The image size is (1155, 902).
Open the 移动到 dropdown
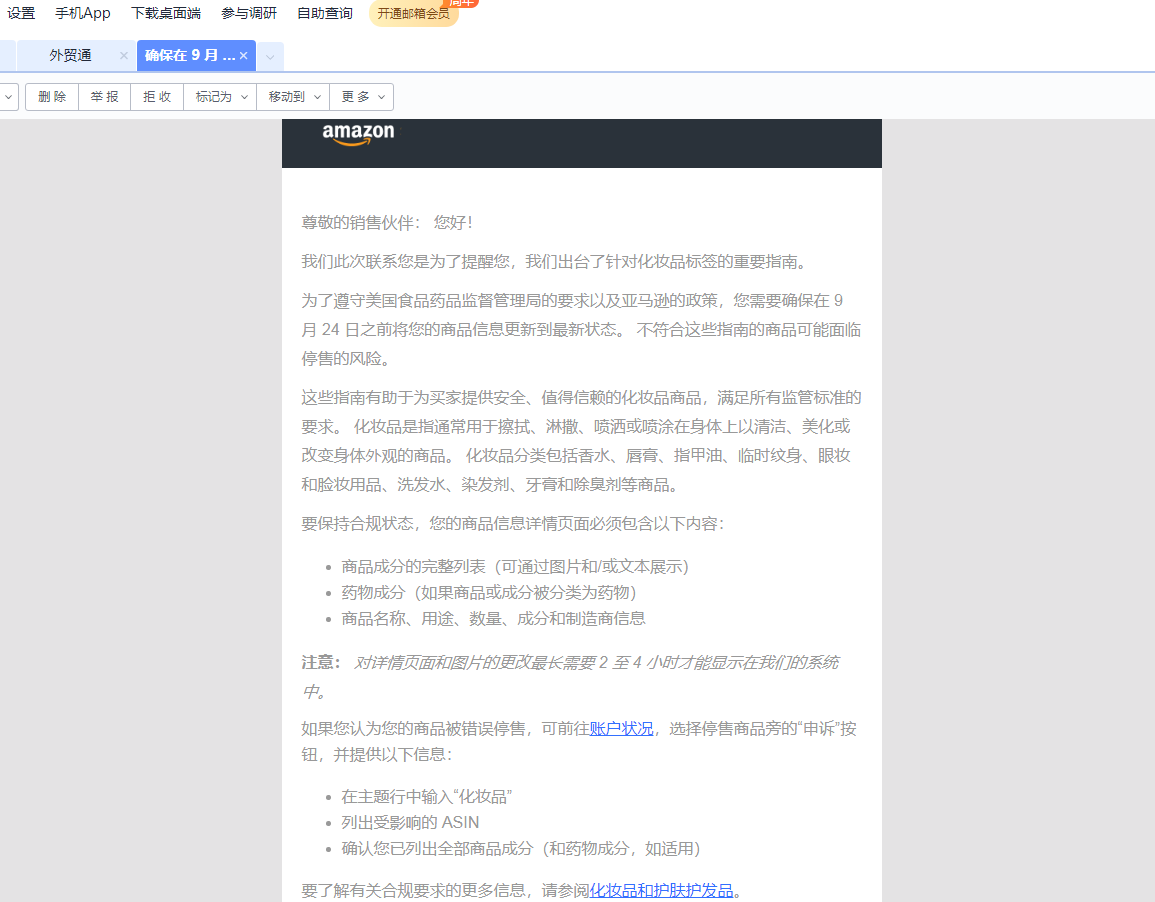pyautogui.click(x=293, y=96)
